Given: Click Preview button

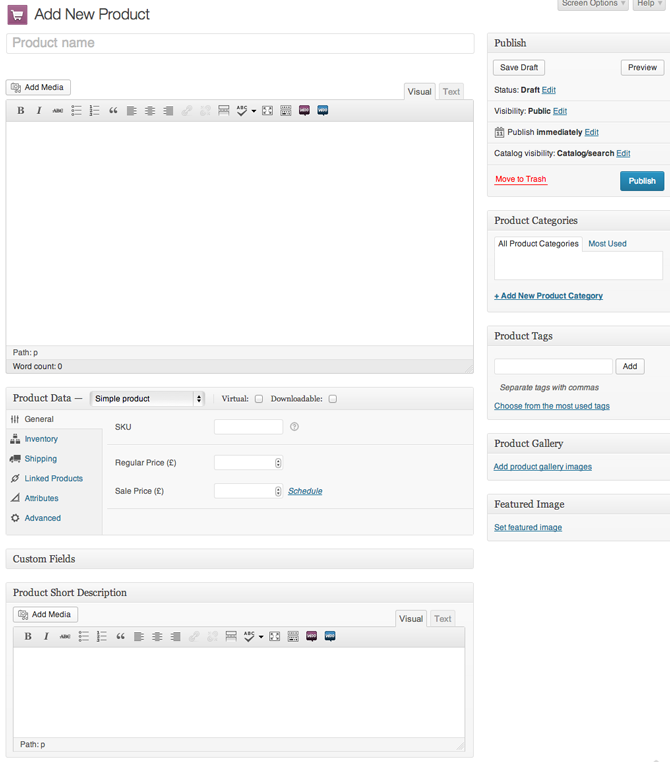Looking at the screenshot, I should (642, 68).
